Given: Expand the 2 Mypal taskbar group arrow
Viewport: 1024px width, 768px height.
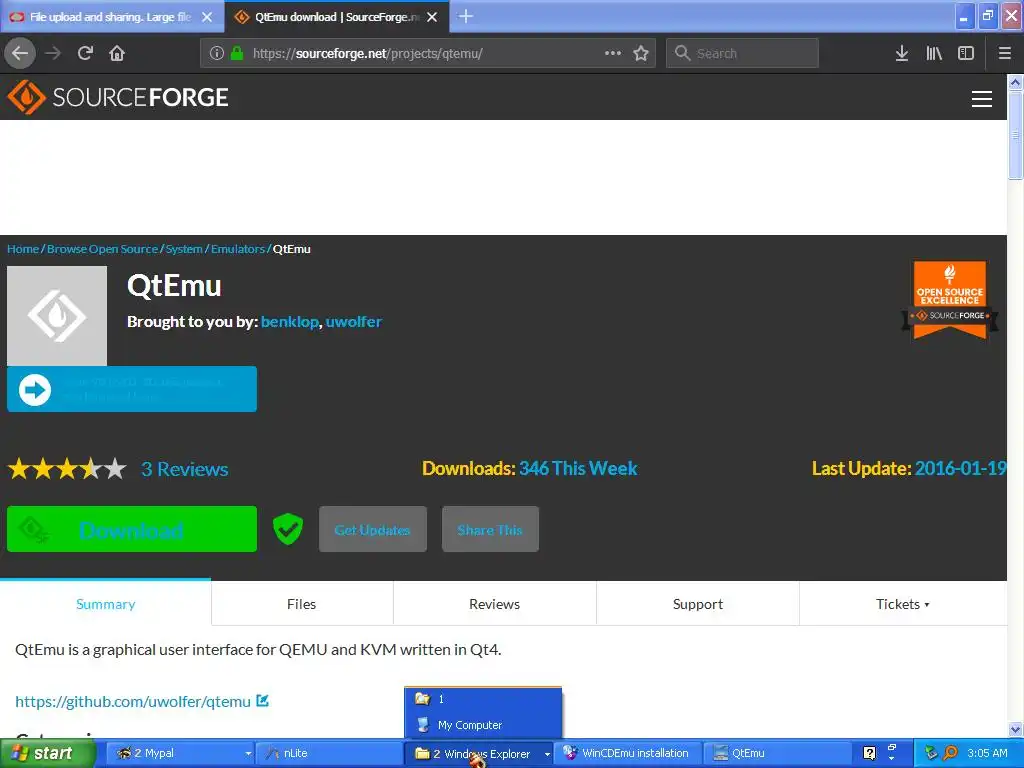Looking at the screenshot, I should click(x=248, y=754).
